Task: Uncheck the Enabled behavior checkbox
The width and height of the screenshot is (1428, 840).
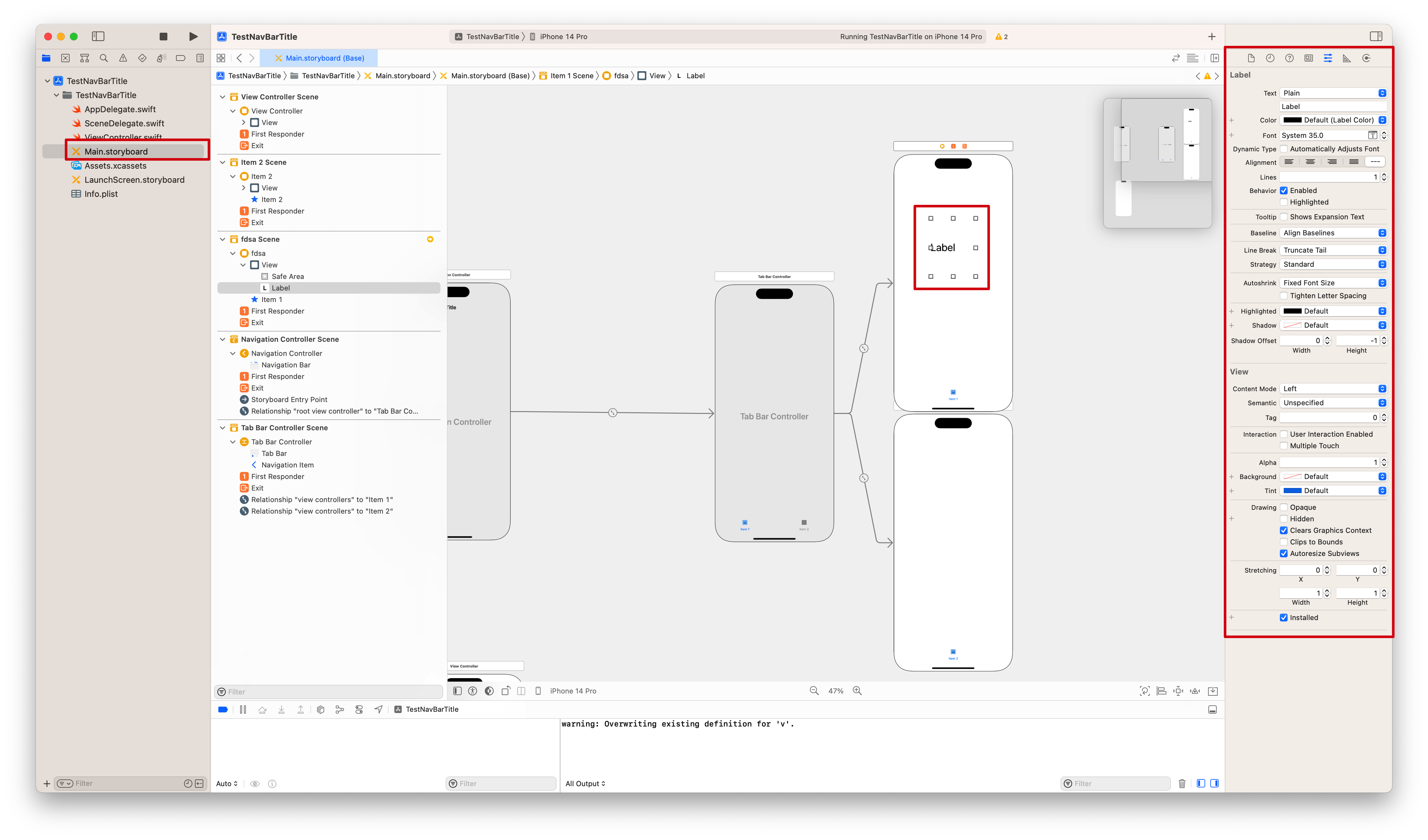Action: (x=1283, y=190)
